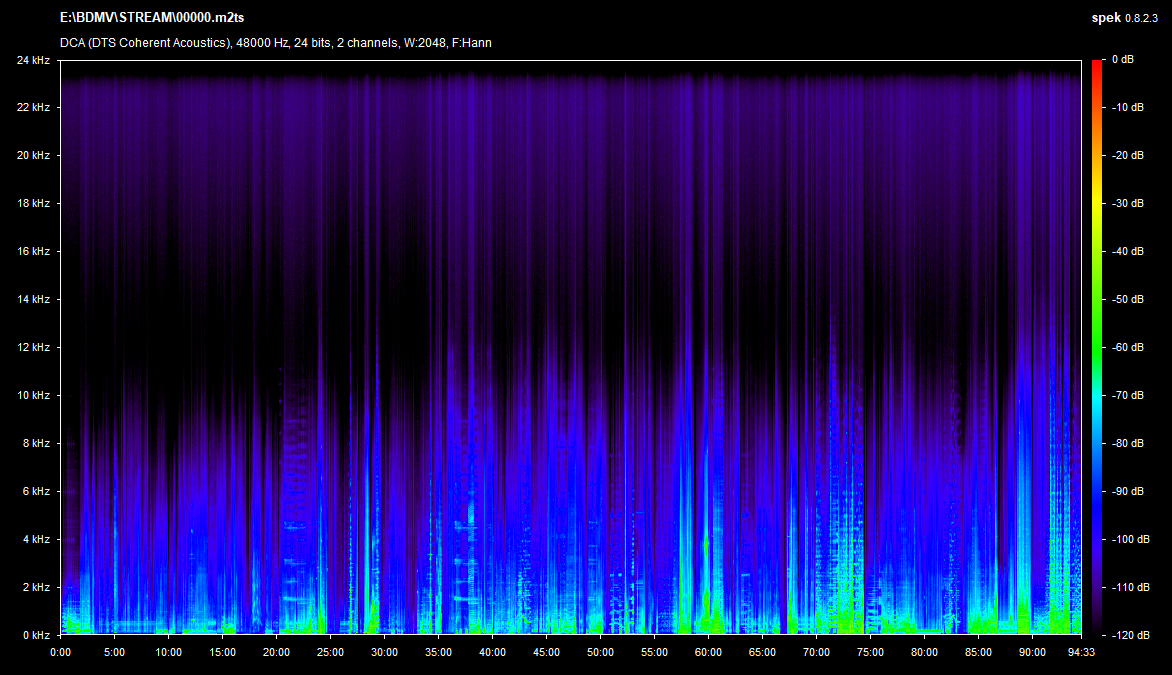Click the DCA codec information line
This screenshot has width=1172, height=675.
click(275, 42)
